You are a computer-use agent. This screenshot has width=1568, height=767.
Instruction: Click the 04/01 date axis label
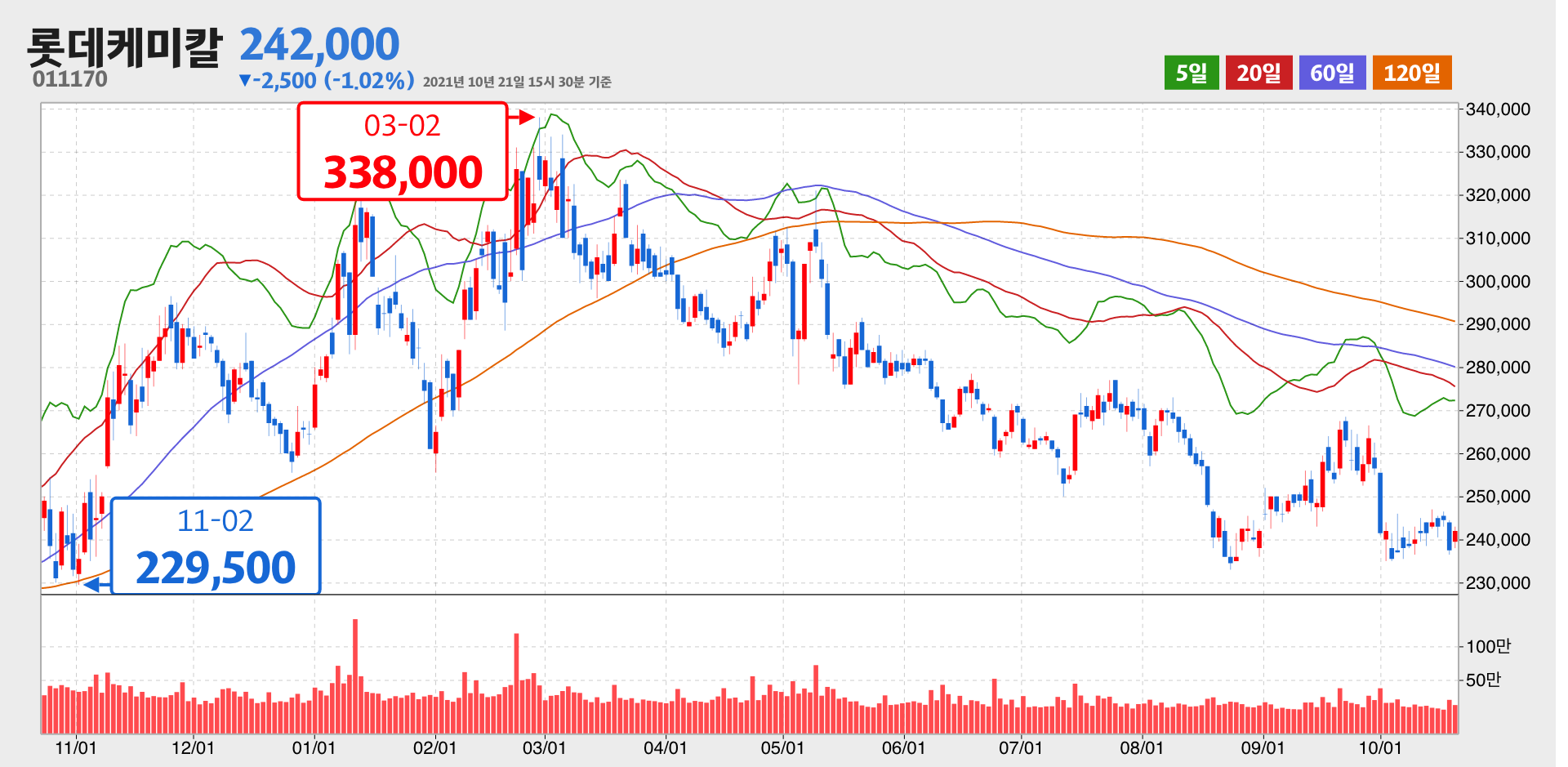[x=666, y=748]
